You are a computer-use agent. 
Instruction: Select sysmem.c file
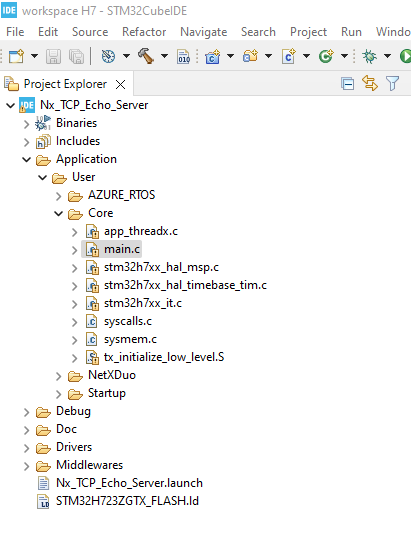[x=130, y=339]
